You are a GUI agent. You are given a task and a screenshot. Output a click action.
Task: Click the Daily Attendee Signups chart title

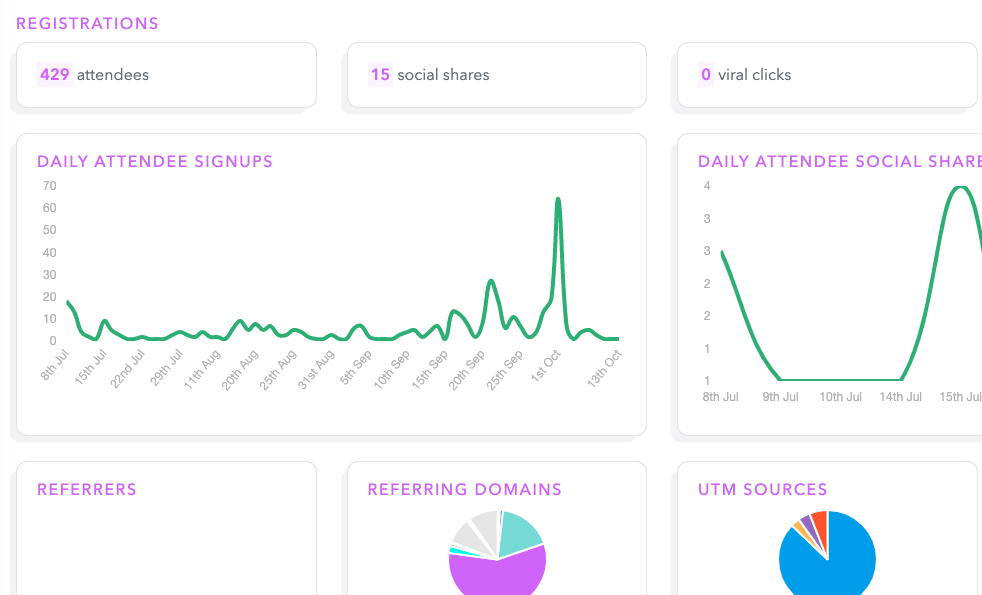155,161
